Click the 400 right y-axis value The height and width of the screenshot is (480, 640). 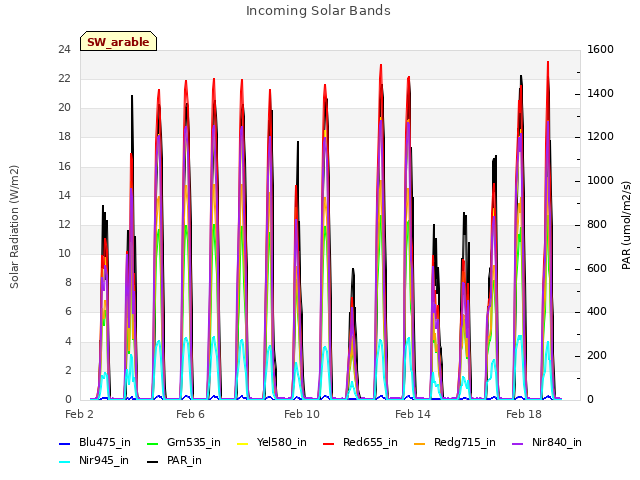coord(597,312)
